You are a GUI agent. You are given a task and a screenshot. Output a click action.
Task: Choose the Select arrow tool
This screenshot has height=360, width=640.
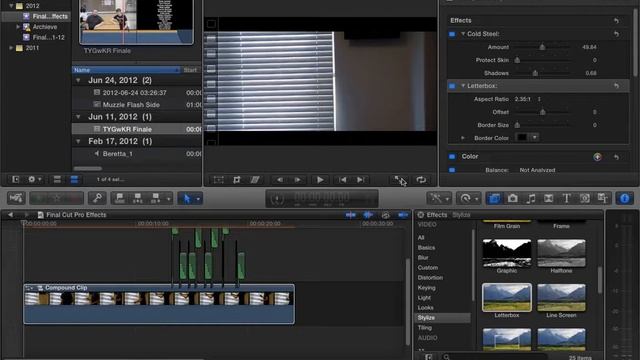point(187,199)
